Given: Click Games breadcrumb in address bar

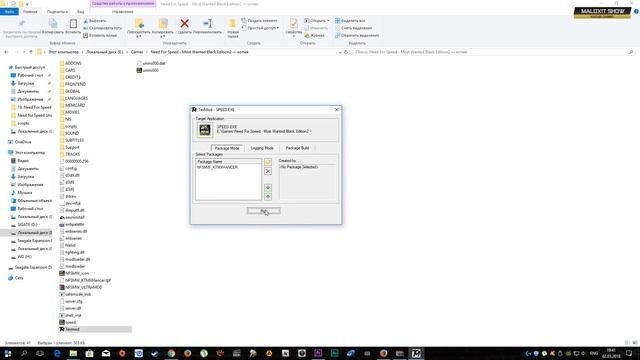Looking at the screenshot, I should point(137,52).
